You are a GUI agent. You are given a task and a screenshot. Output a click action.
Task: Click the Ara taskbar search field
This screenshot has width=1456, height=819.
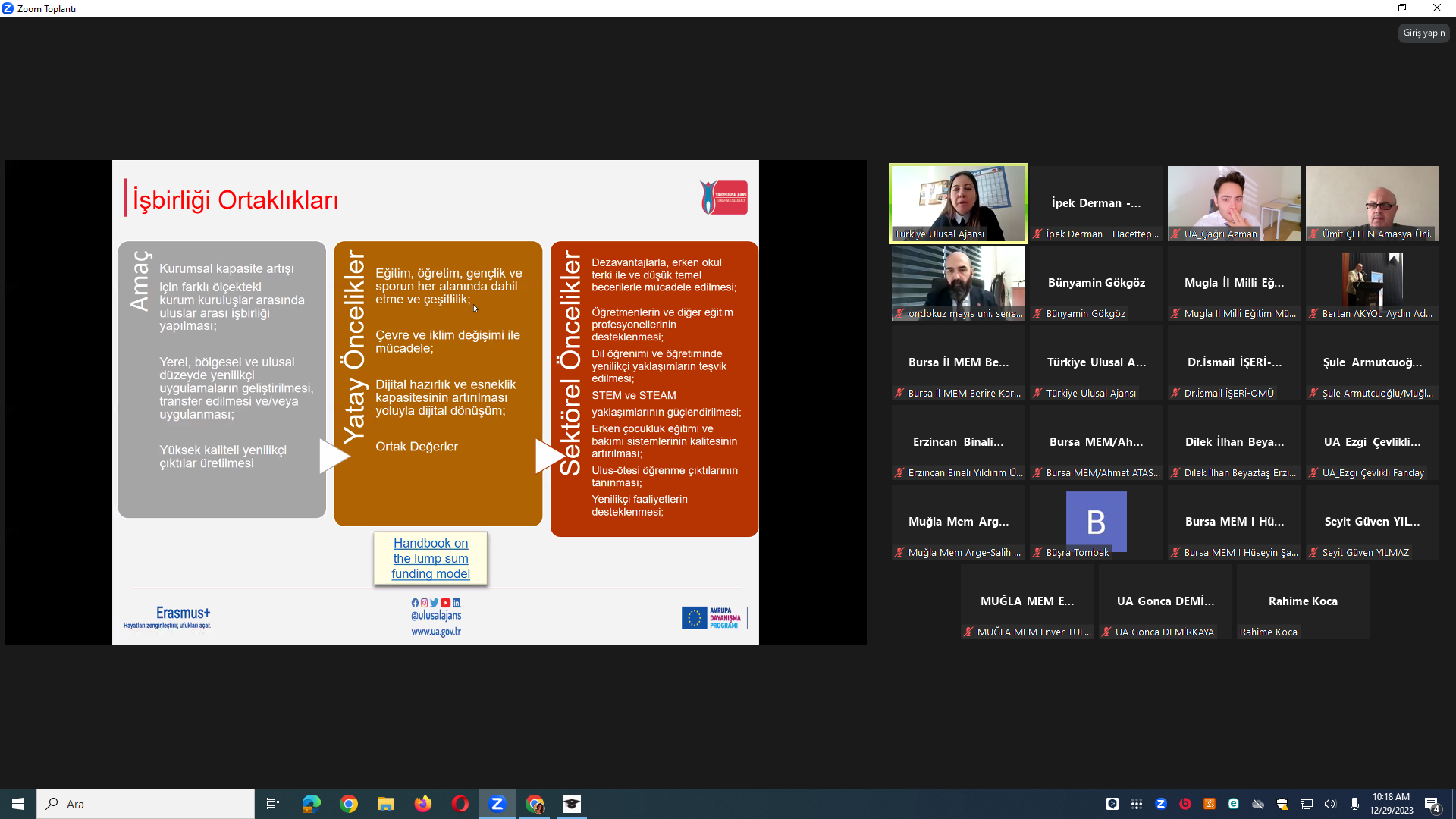tap(146, 804)
